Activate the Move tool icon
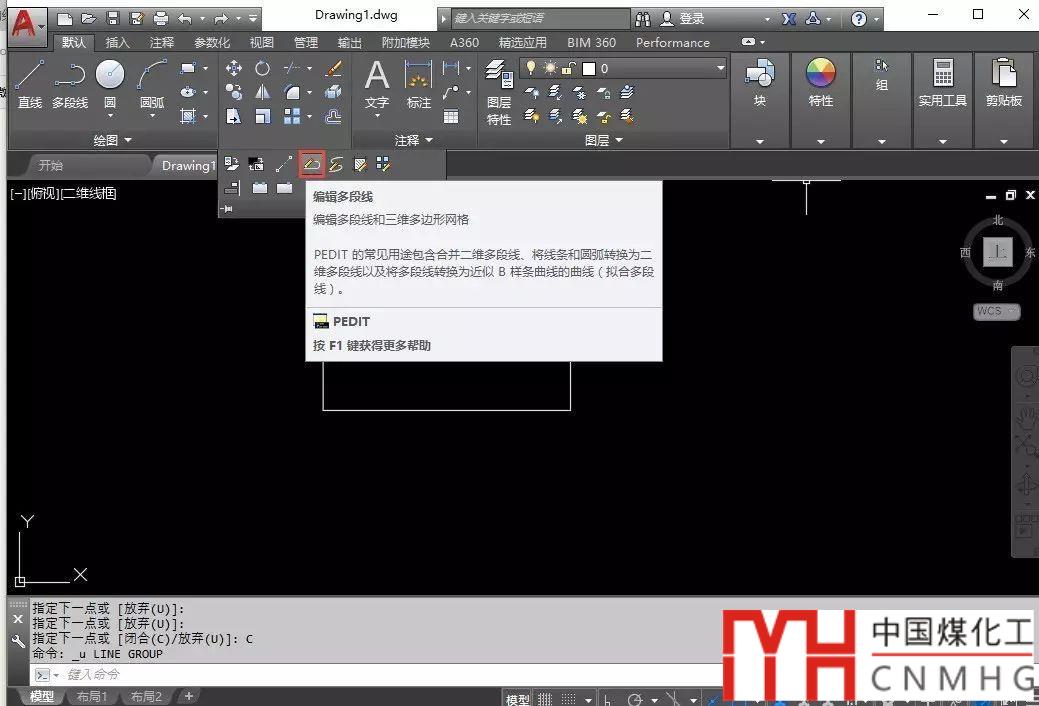1039x706 pixels. click(233, 69)
